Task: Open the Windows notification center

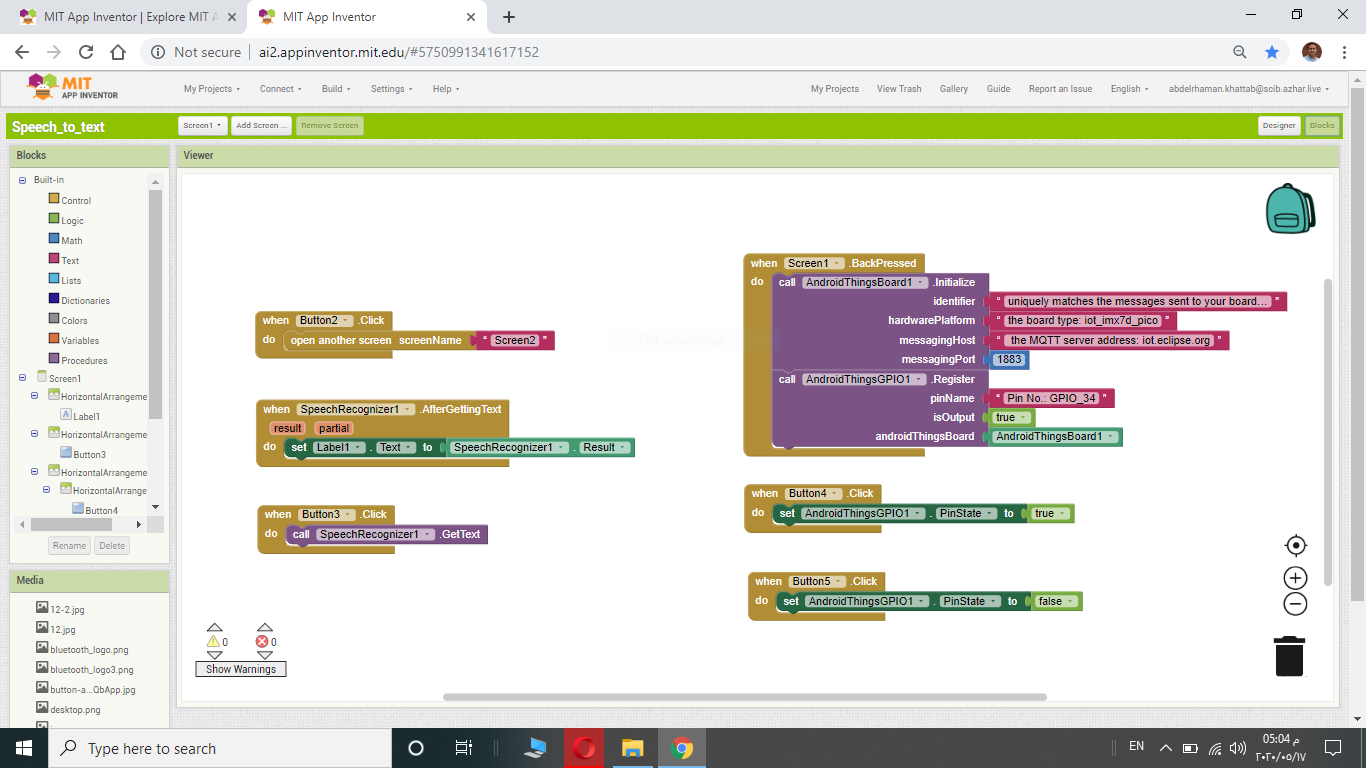Action: click(1332, 748)
